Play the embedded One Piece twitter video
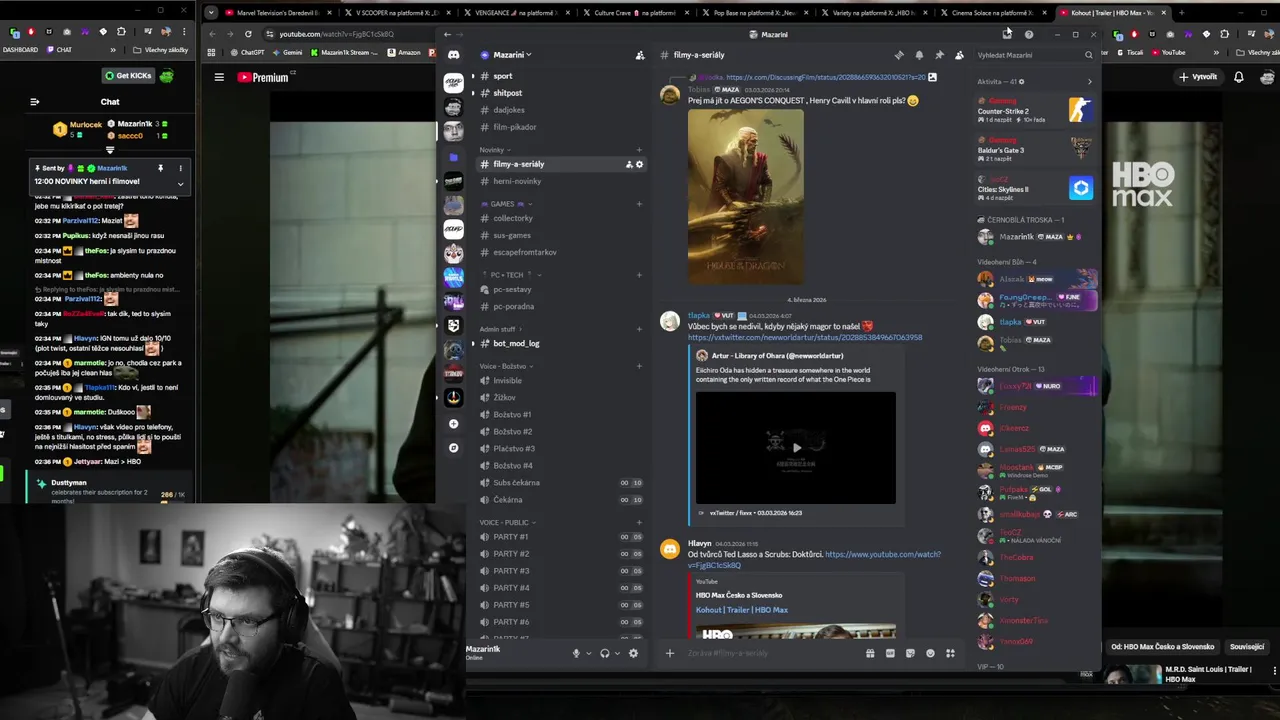The height and width of the screenshot is (720, 1280). (796, 447)
